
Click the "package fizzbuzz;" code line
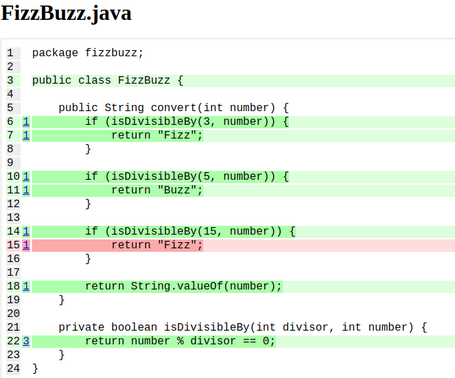coord(88,53)
